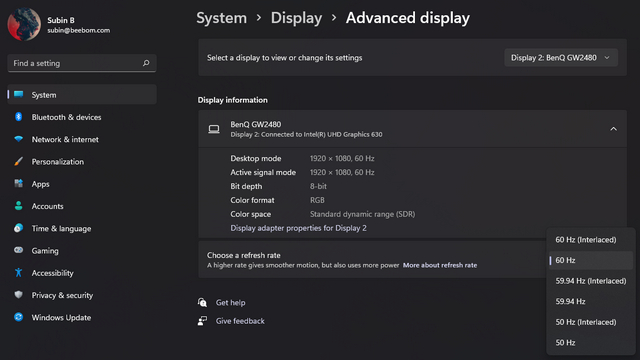Image resolution: width=640 pixels, height=360 pixels.
Task: Click the Privacy & security shield icon
Action: (x=18, y=294)
